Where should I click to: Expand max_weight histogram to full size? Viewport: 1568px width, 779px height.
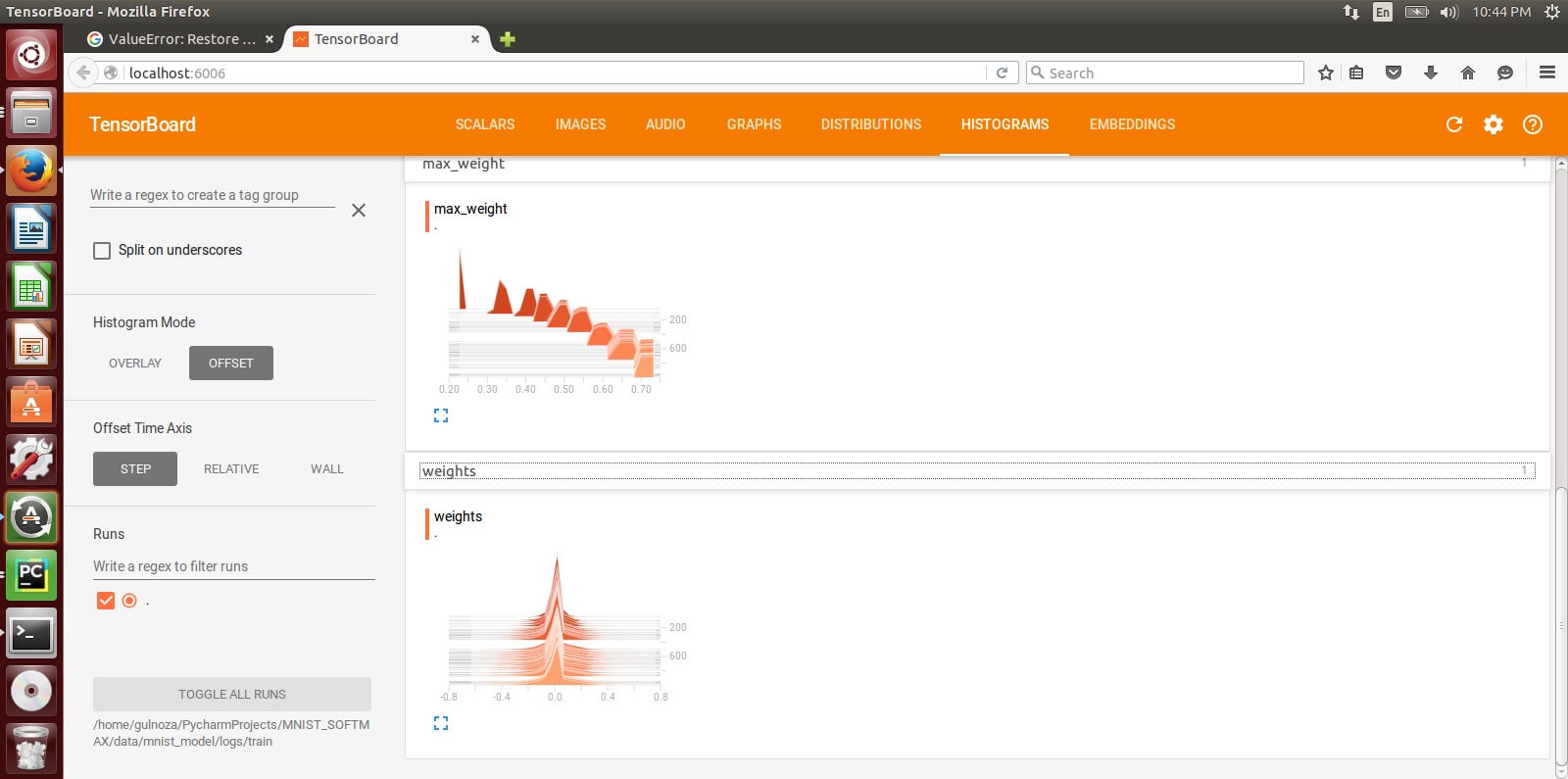click(x=441, y=415)
